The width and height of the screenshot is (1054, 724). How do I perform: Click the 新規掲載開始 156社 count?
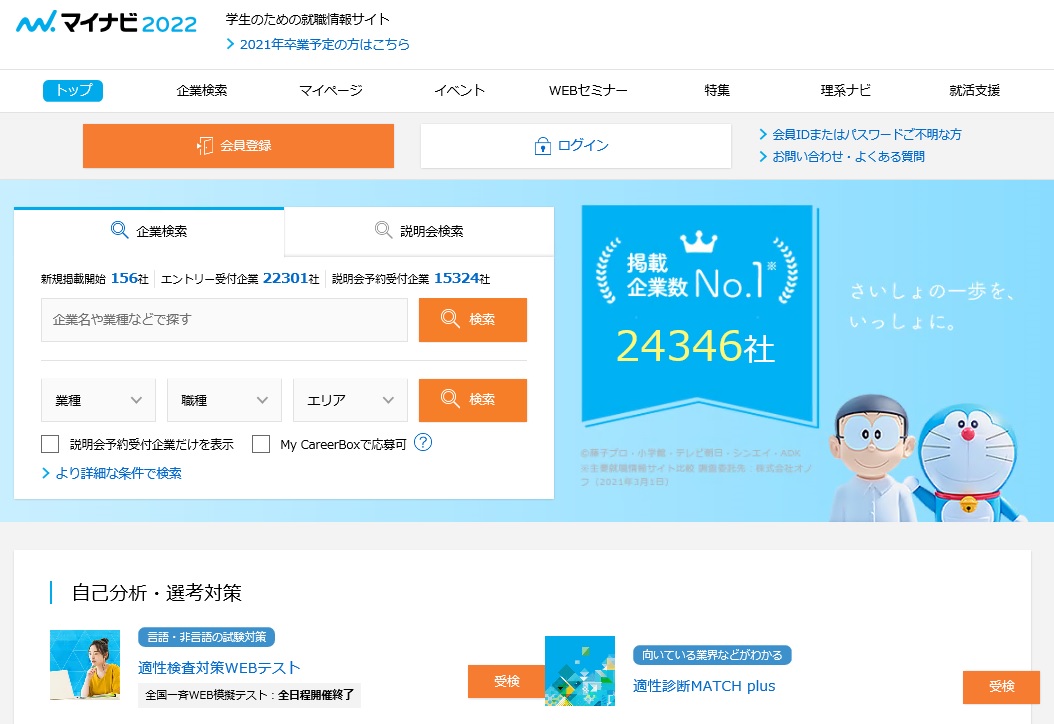pos(95,278)
